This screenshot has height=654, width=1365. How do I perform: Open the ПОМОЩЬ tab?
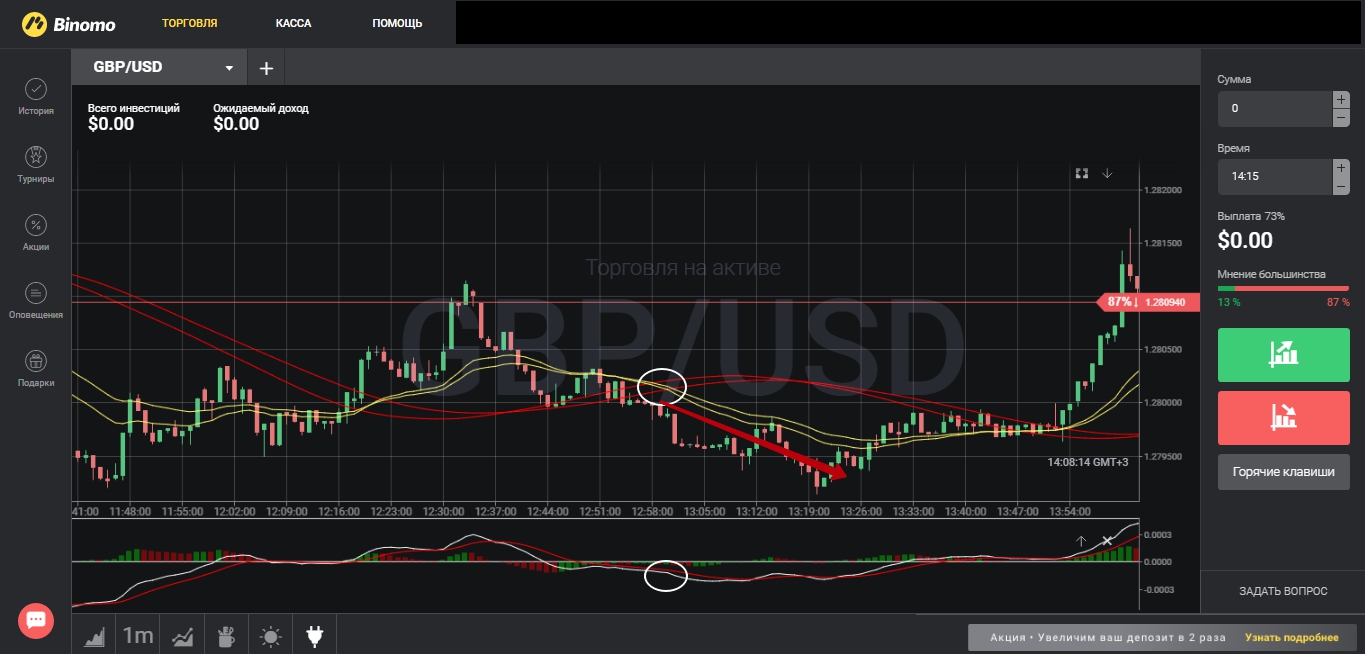tap(397, 23)
